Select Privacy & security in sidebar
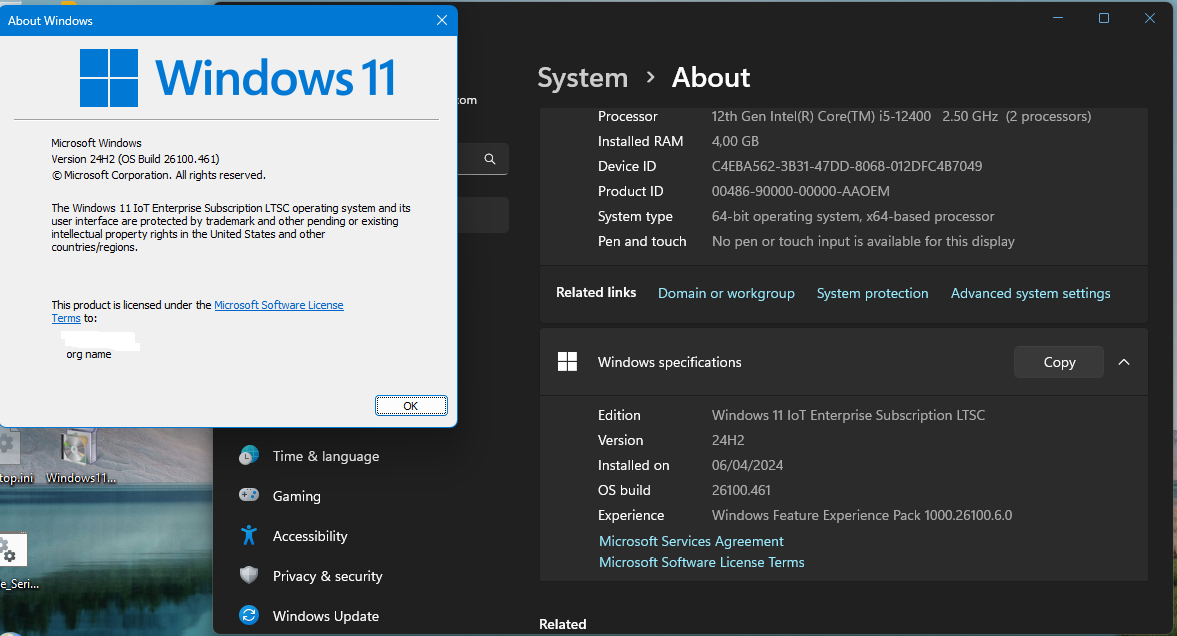 point(327,576)
